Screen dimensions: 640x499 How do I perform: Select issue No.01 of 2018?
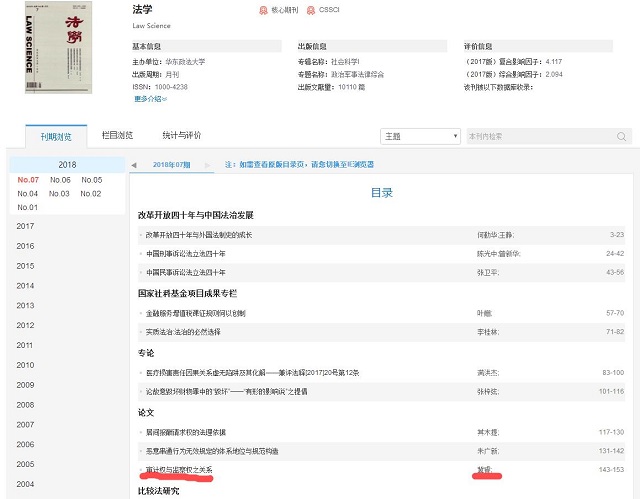pyautogui.click(x=28, y=207)
